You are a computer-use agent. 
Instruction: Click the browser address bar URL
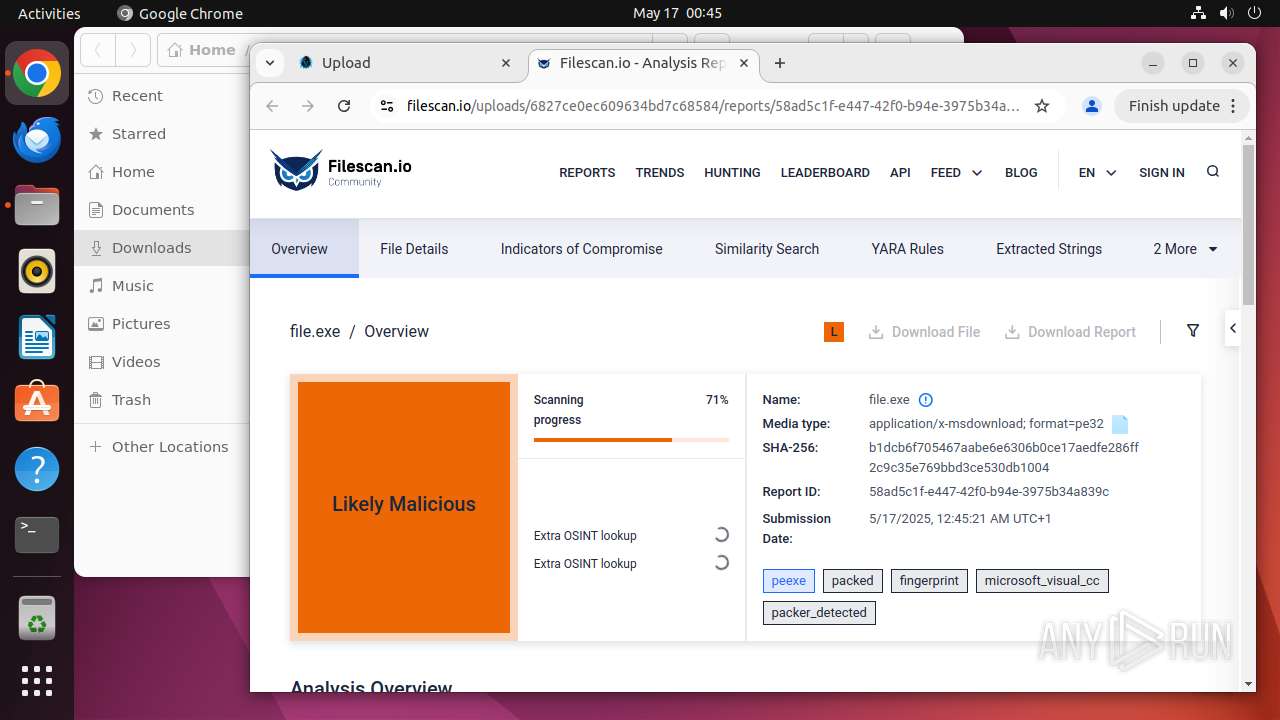click(713, 106)
